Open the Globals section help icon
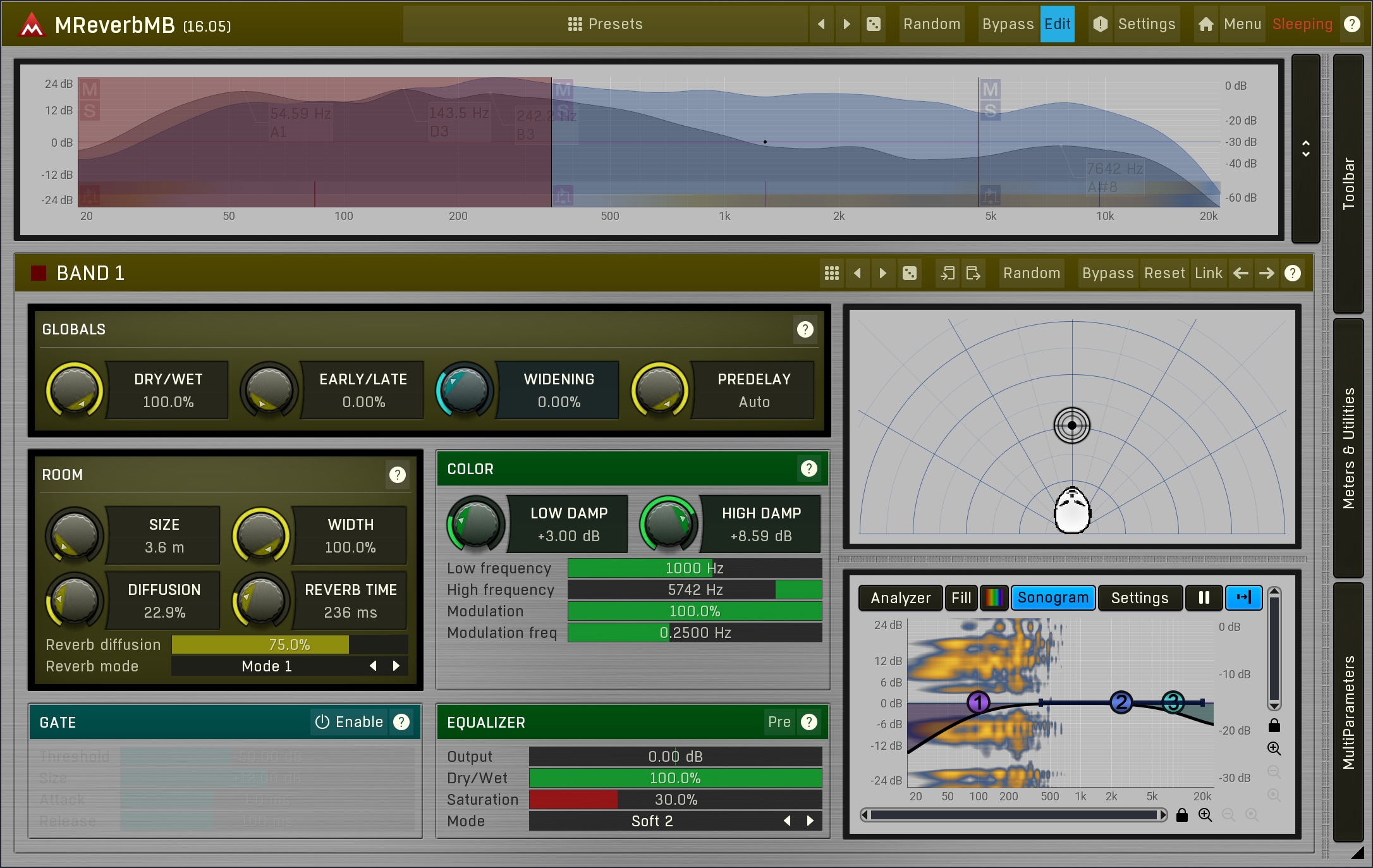 pos(805,329)
